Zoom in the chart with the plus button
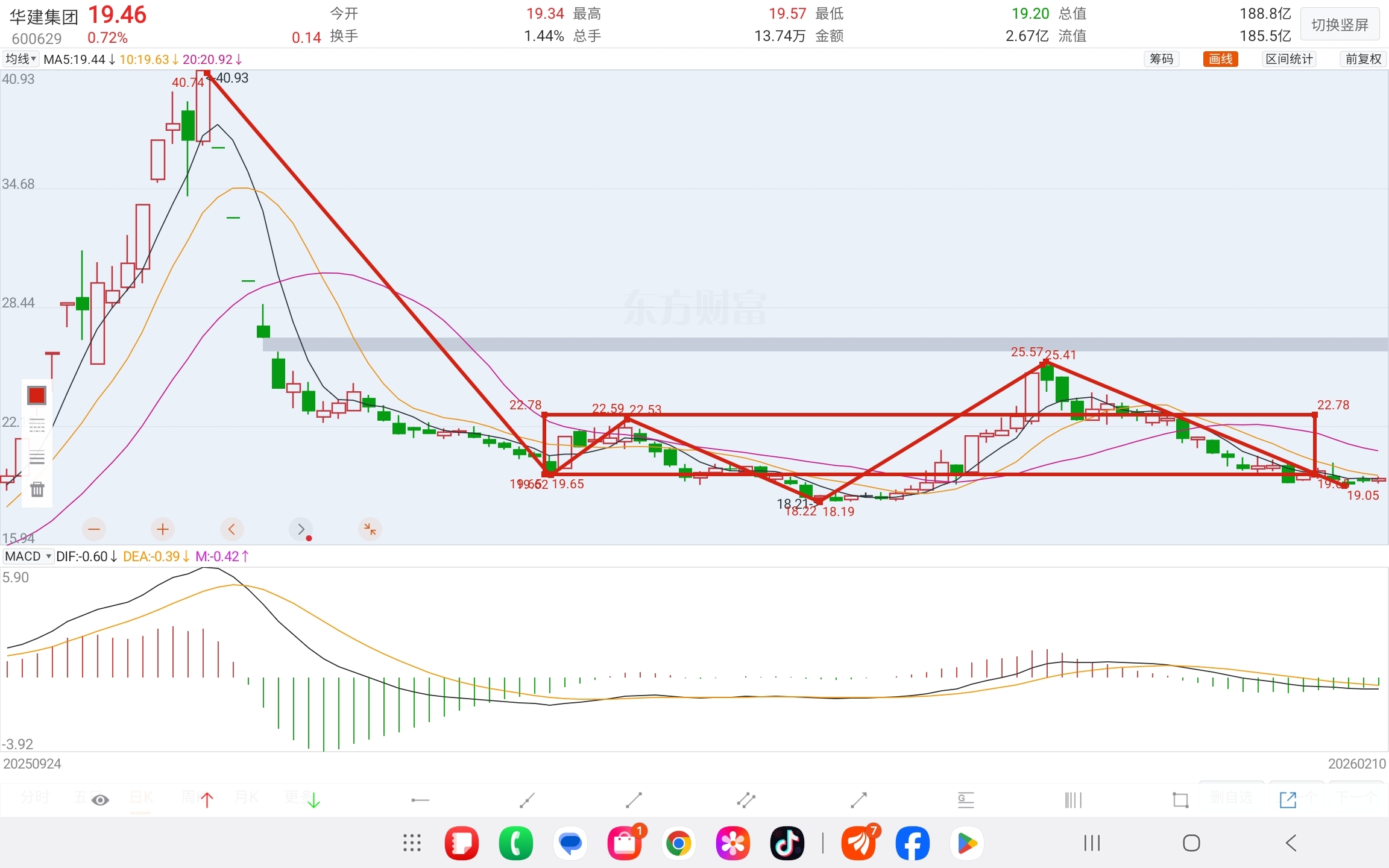1389x868 pixels. [x=162, y=530]
